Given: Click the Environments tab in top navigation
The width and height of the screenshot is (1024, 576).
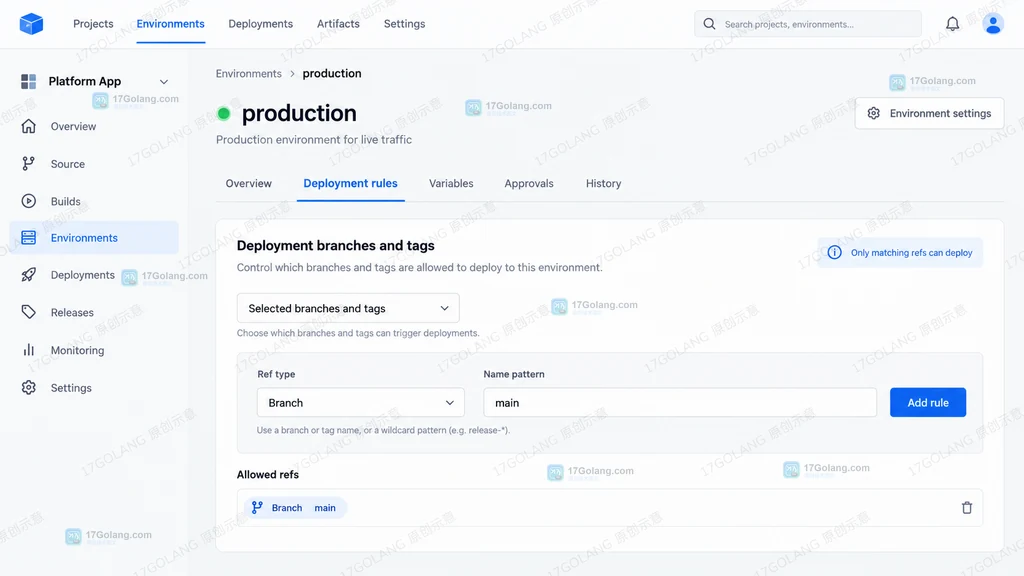Looking at the screenshot, I should 170,24.
